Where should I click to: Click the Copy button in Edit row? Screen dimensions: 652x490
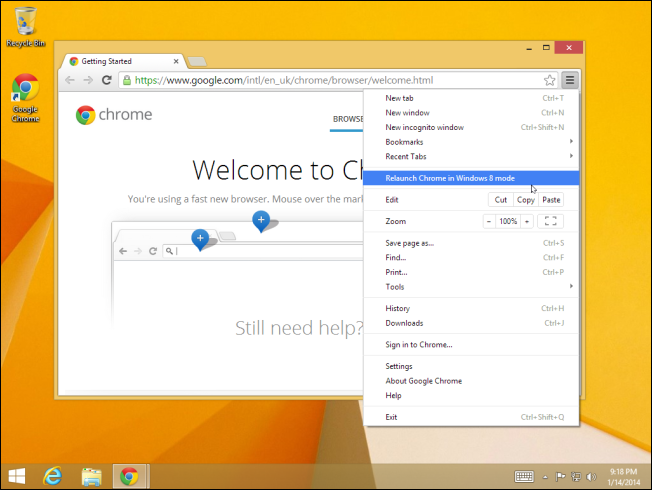click(526, 200)
